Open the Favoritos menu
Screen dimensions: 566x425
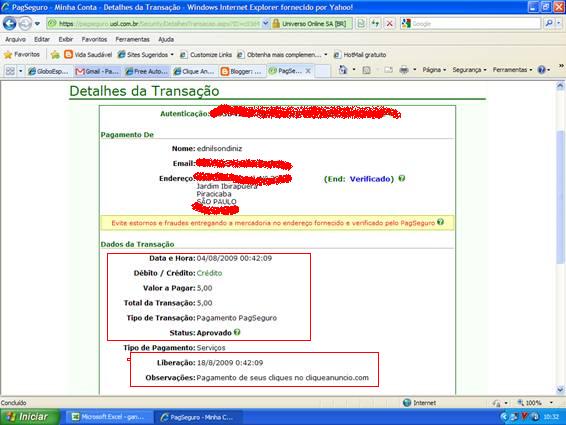[x=94, y=39]
